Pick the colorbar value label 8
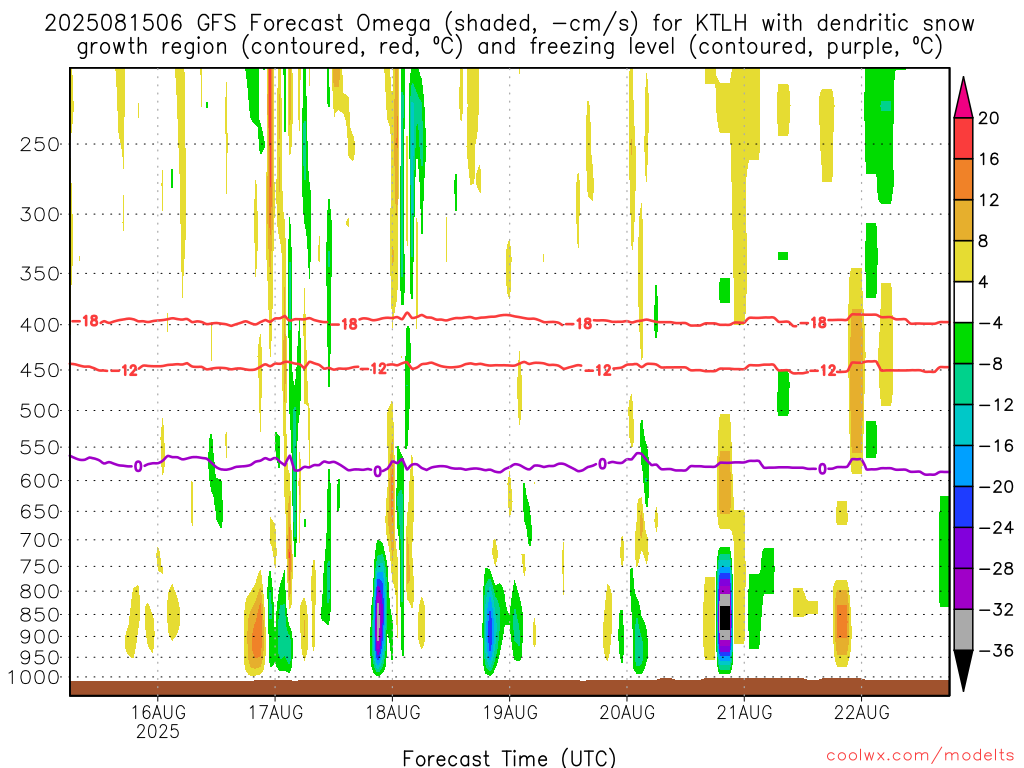 pyautogui.click(x=984, y=242)
